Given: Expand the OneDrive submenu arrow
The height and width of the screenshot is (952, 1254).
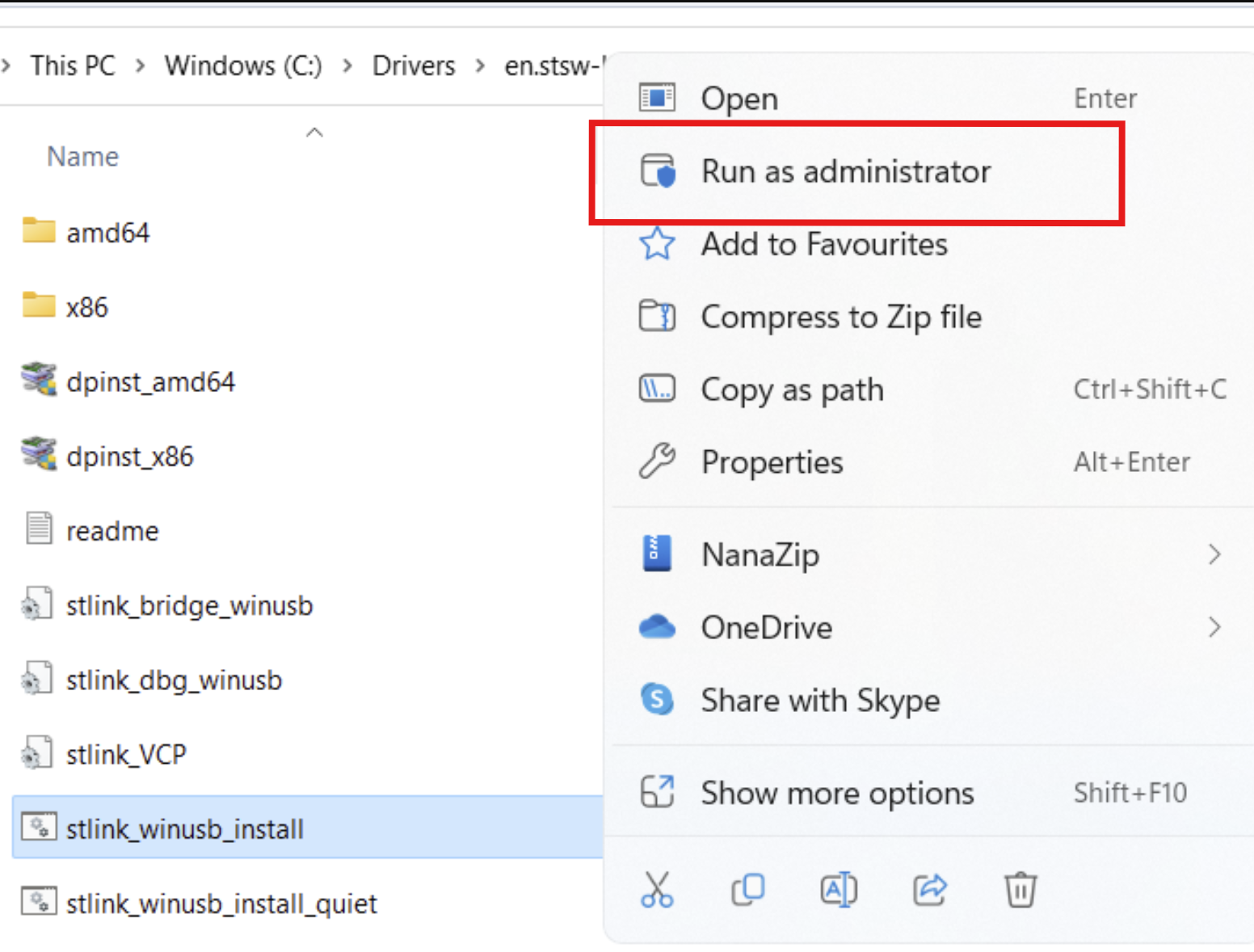Looking at the screenshot, I should (x=1214, y=627).
